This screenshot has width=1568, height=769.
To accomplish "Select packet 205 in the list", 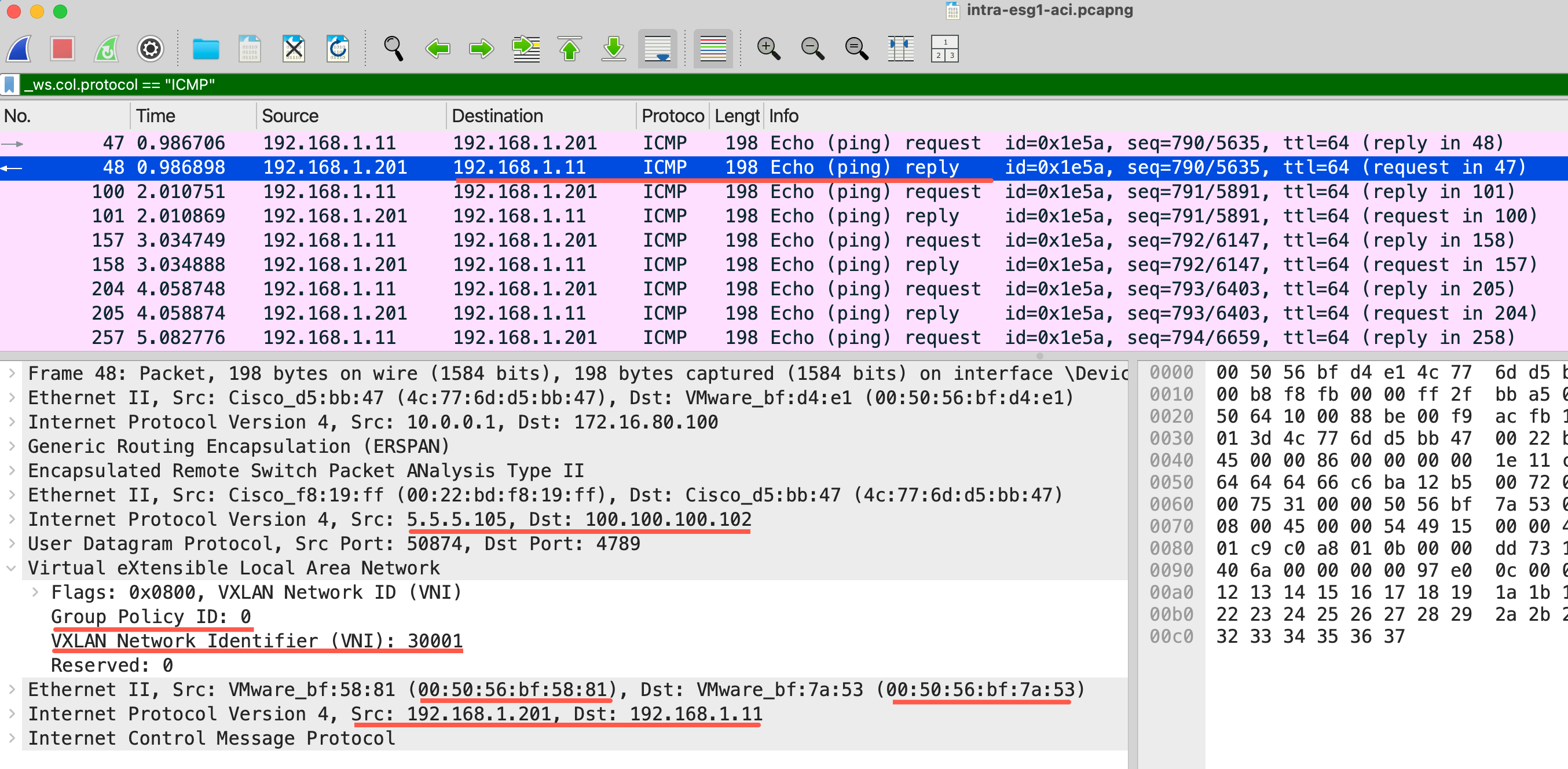I will coord(784,314).
